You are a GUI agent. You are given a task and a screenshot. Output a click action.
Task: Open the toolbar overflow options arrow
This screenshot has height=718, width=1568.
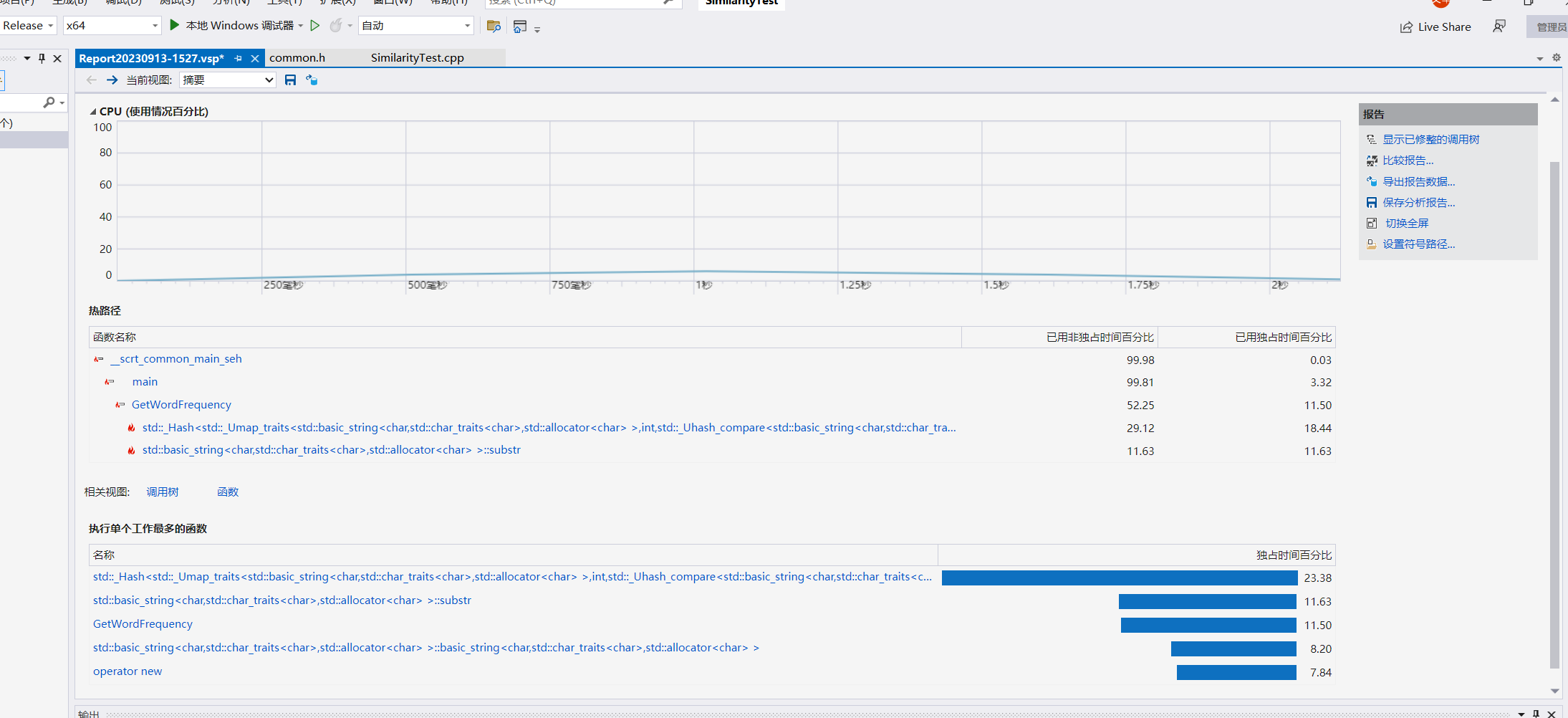(x=537, y=29)
